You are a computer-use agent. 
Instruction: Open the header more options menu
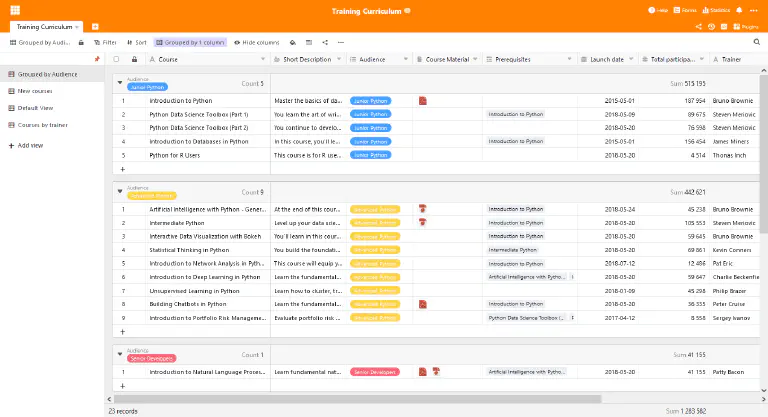coord(753,10)
